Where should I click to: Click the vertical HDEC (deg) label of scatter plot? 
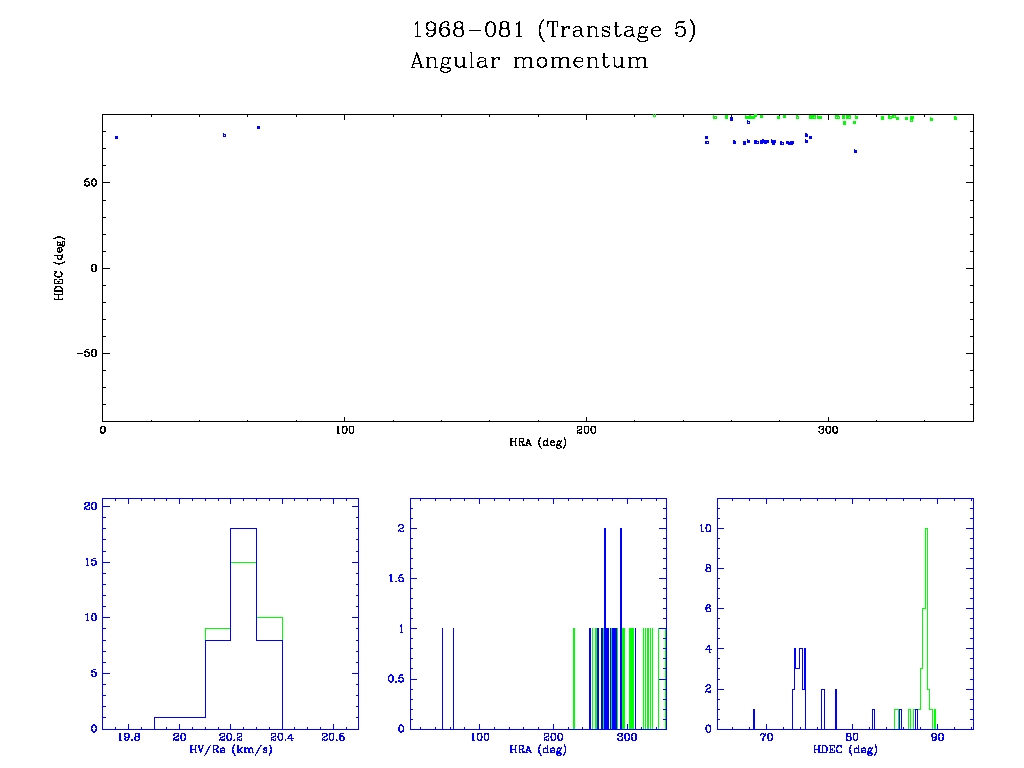[60, 268]
